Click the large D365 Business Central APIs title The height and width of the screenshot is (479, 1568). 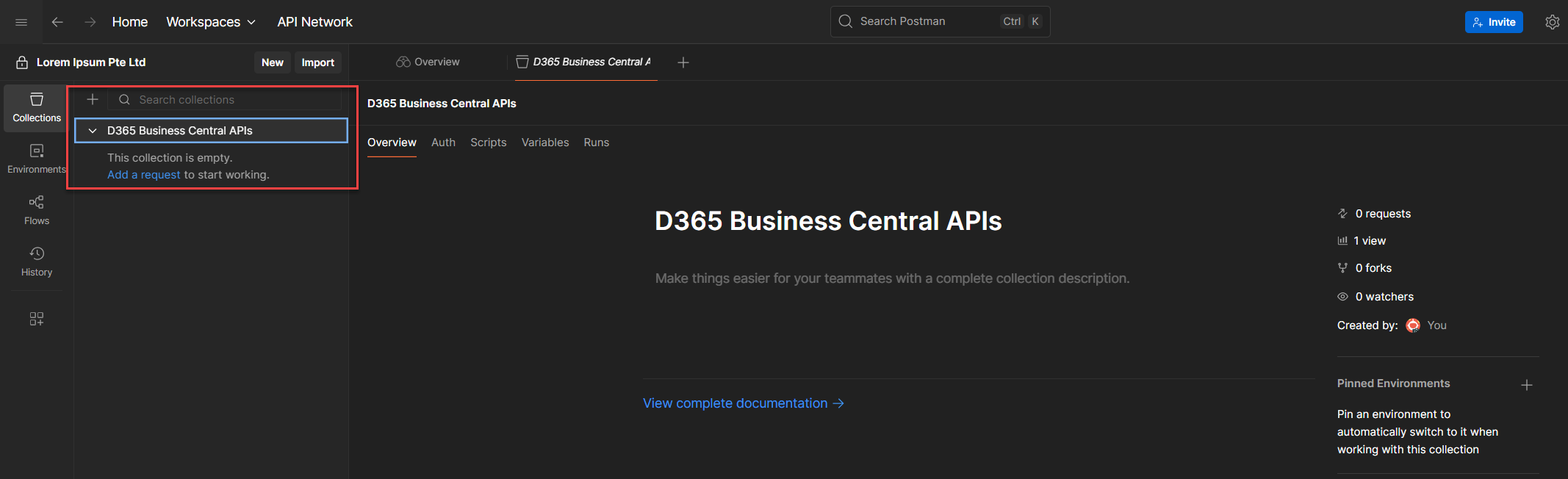828,221
